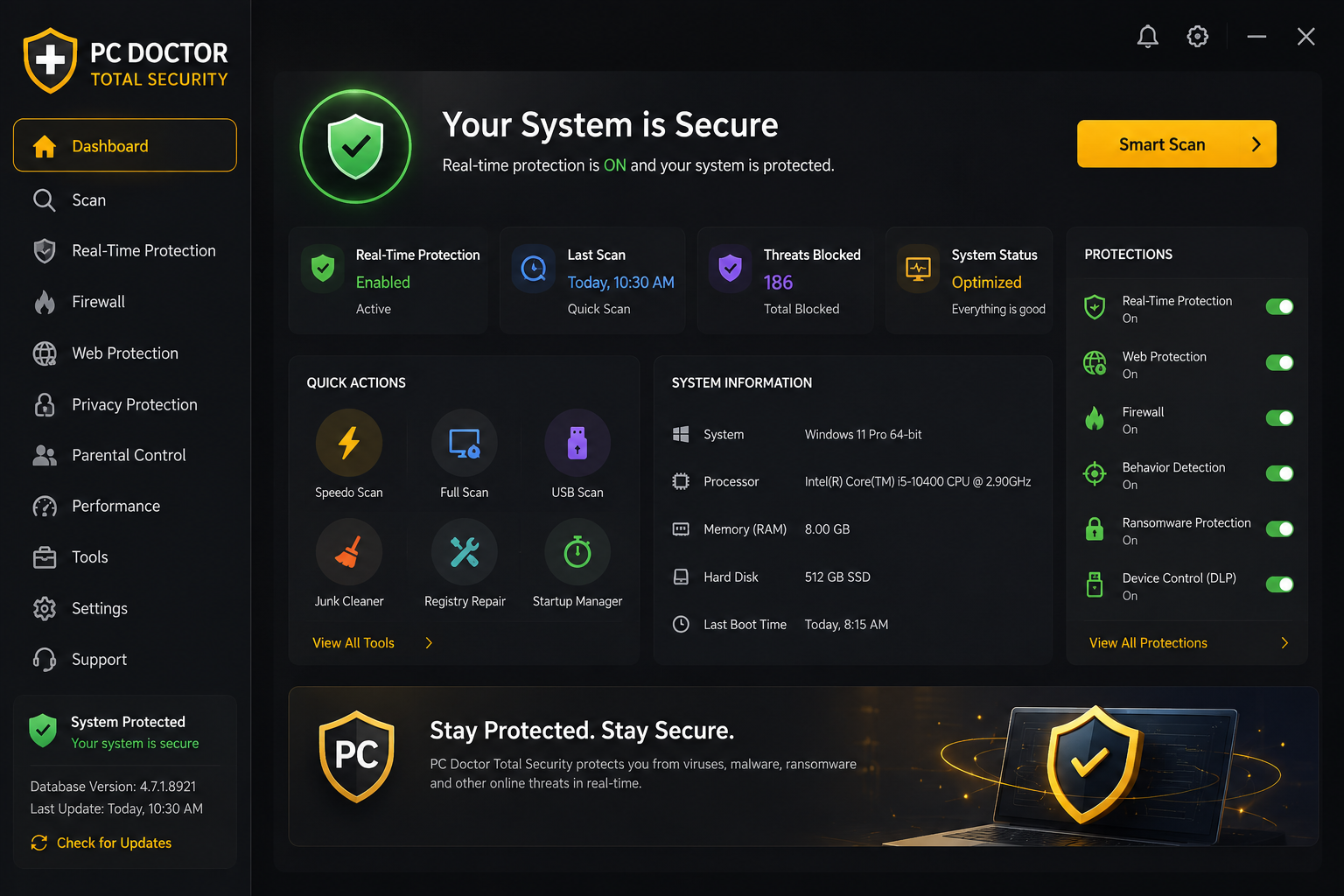
Task: Open Tools in the sidebar
Action: [125, 557]
